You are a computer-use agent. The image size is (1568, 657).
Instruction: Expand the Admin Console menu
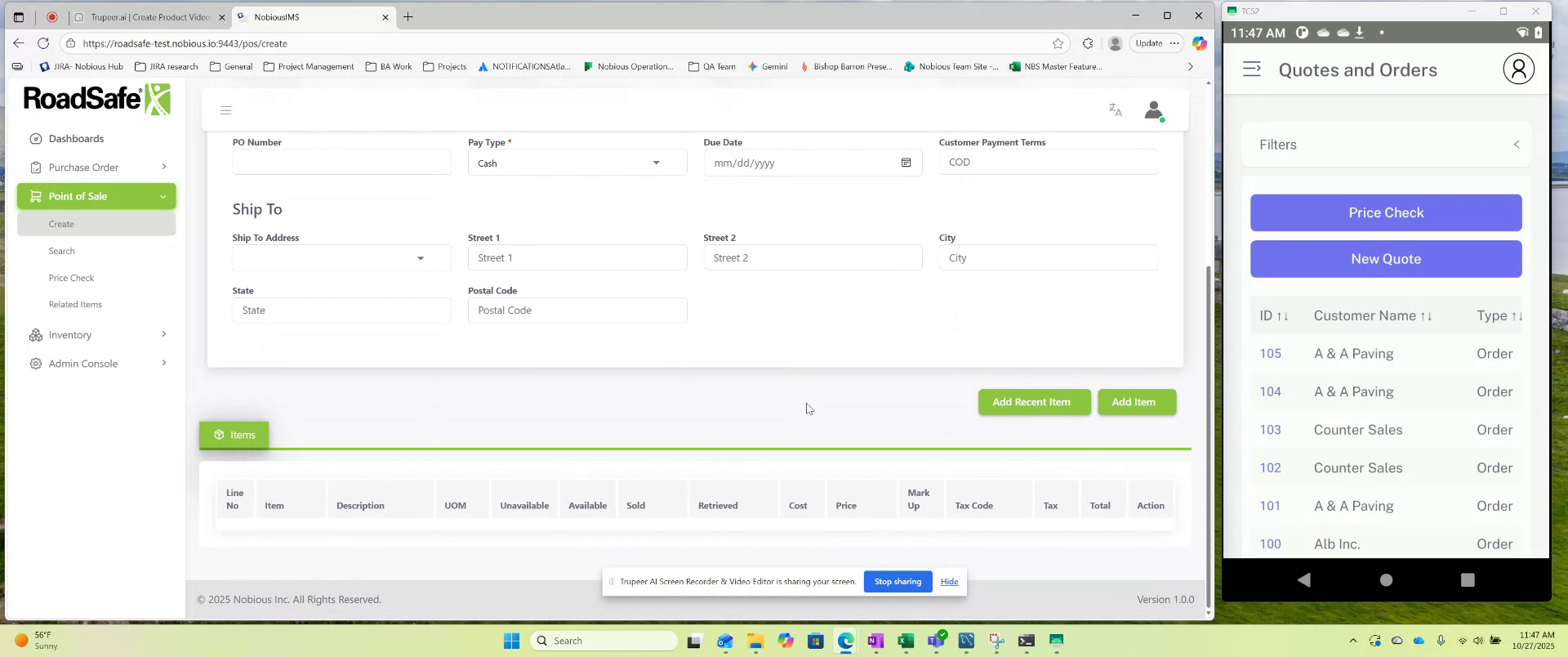coord(96,364)
